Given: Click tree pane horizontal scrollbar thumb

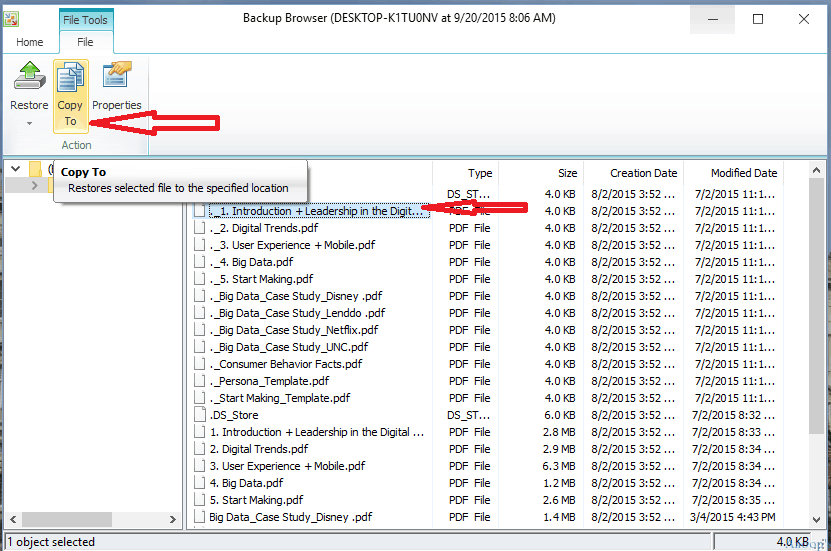Looking at the screenshot, I should click(67, 519).
